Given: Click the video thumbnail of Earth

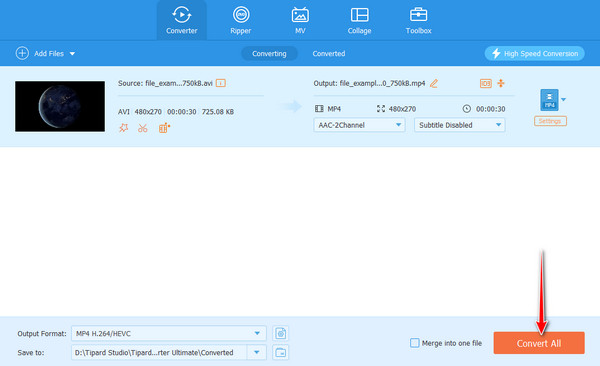Looking at the screenshot, I should coord(60,106).
